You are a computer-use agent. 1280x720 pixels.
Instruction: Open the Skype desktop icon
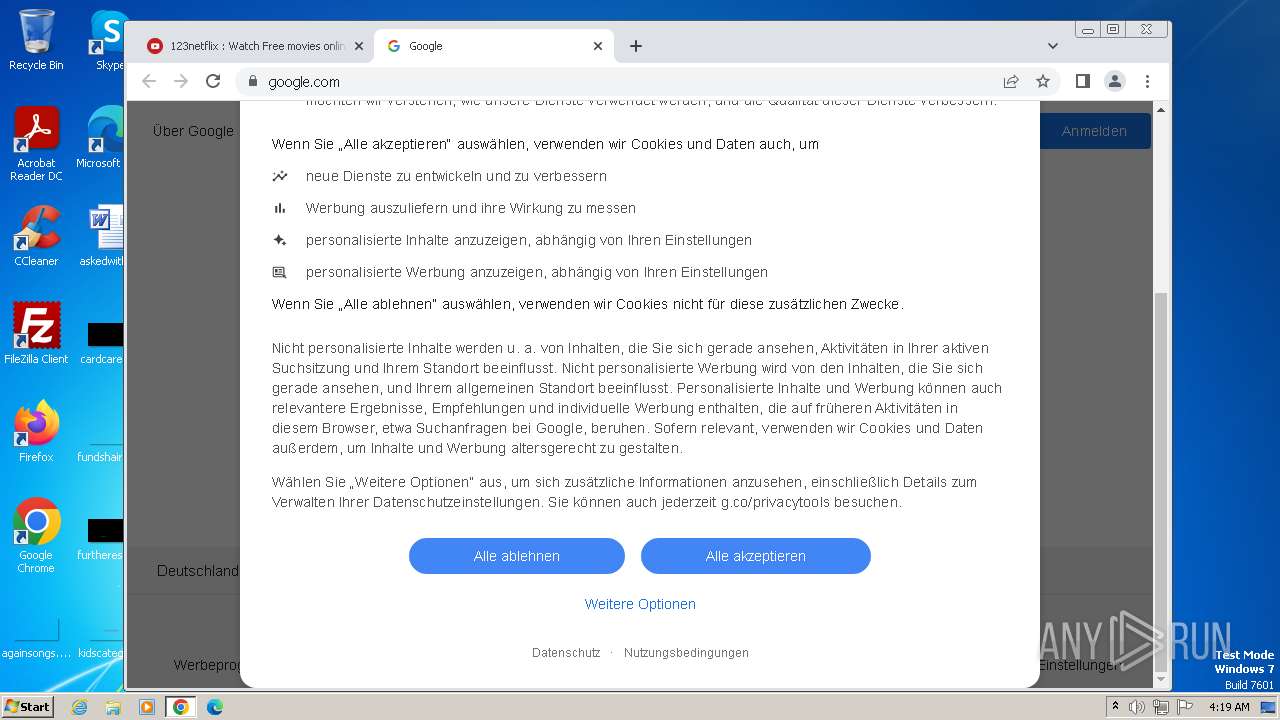(x=107, y=40)
